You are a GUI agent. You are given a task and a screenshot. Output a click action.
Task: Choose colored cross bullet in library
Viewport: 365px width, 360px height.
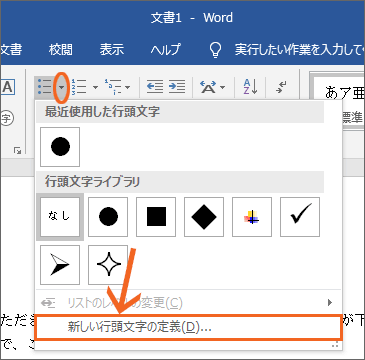(252, 217)
